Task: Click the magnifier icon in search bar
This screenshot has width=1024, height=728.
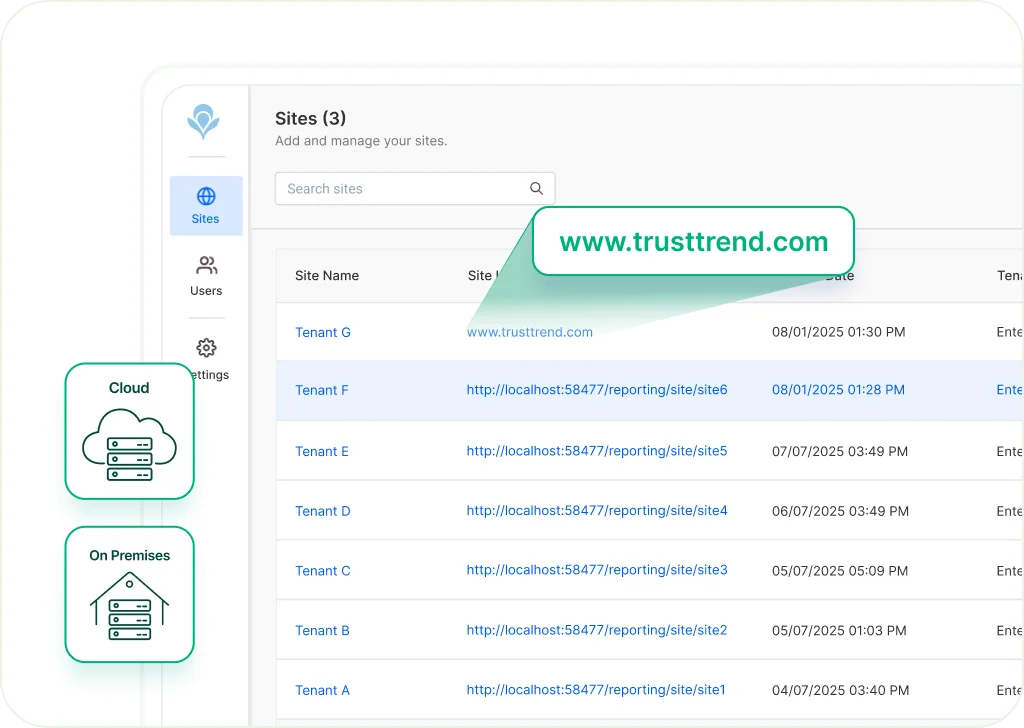Action: click(536, 188)
